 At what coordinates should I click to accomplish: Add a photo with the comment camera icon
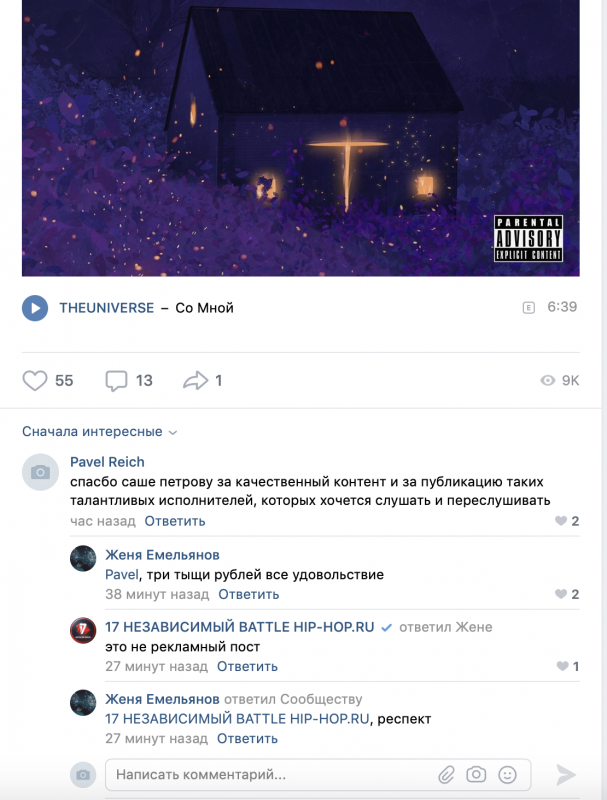(476, 774)
